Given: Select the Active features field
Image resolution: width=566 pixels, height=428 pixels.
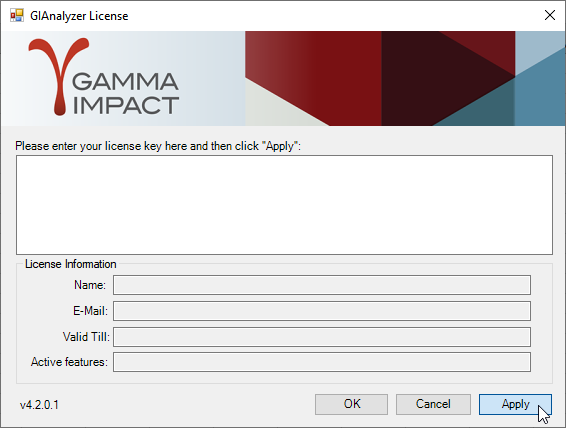Looking at the screenshot, I should tap(322, 362).
